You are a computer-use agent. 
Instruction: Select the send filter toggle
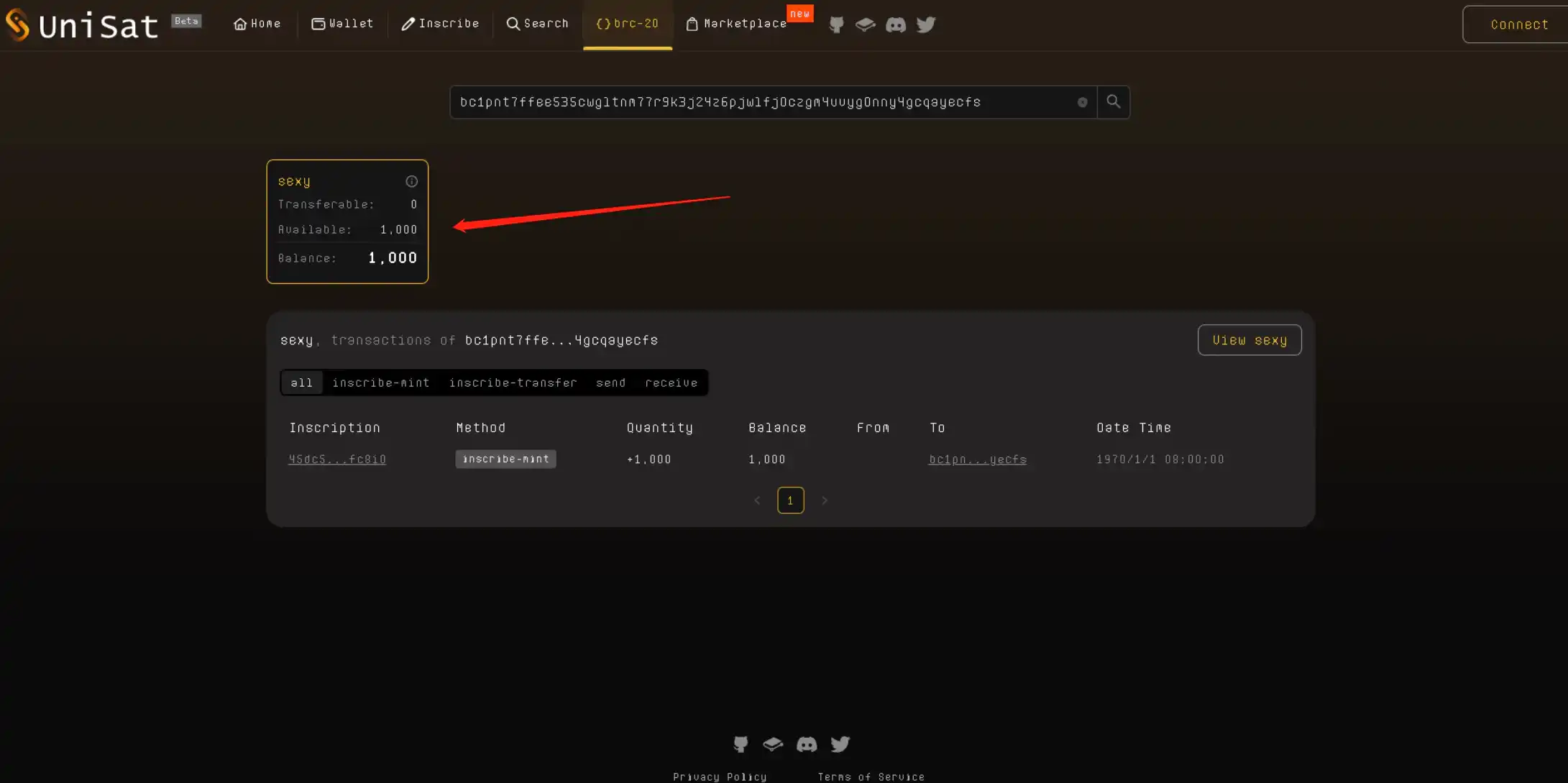(x=611, y=382)
